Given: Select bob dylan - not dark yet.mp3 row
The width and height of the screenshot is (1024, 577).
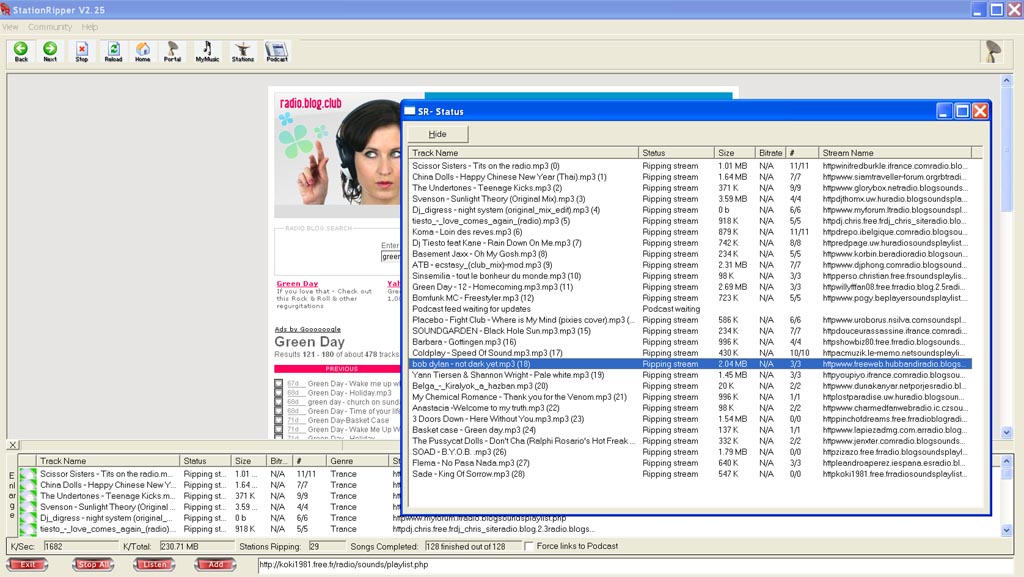Looking at the screenshot, I should [x=690, y=364].
